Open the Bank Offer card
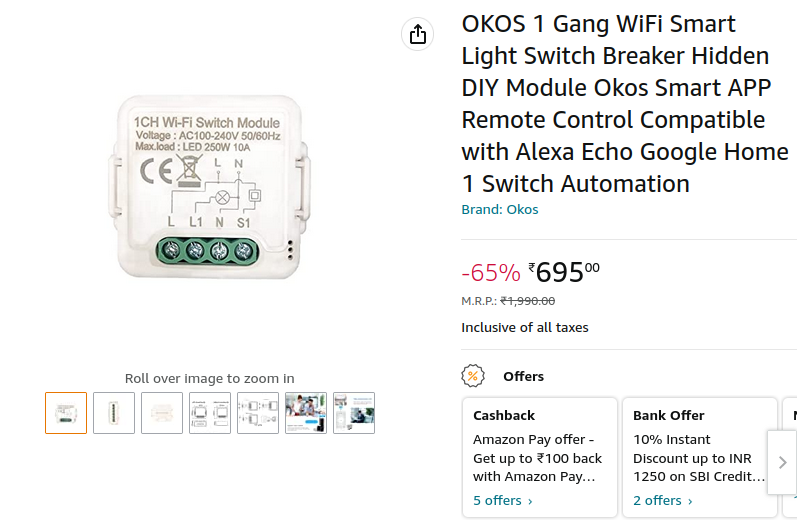797x520 pixels. tap(700, 457)
